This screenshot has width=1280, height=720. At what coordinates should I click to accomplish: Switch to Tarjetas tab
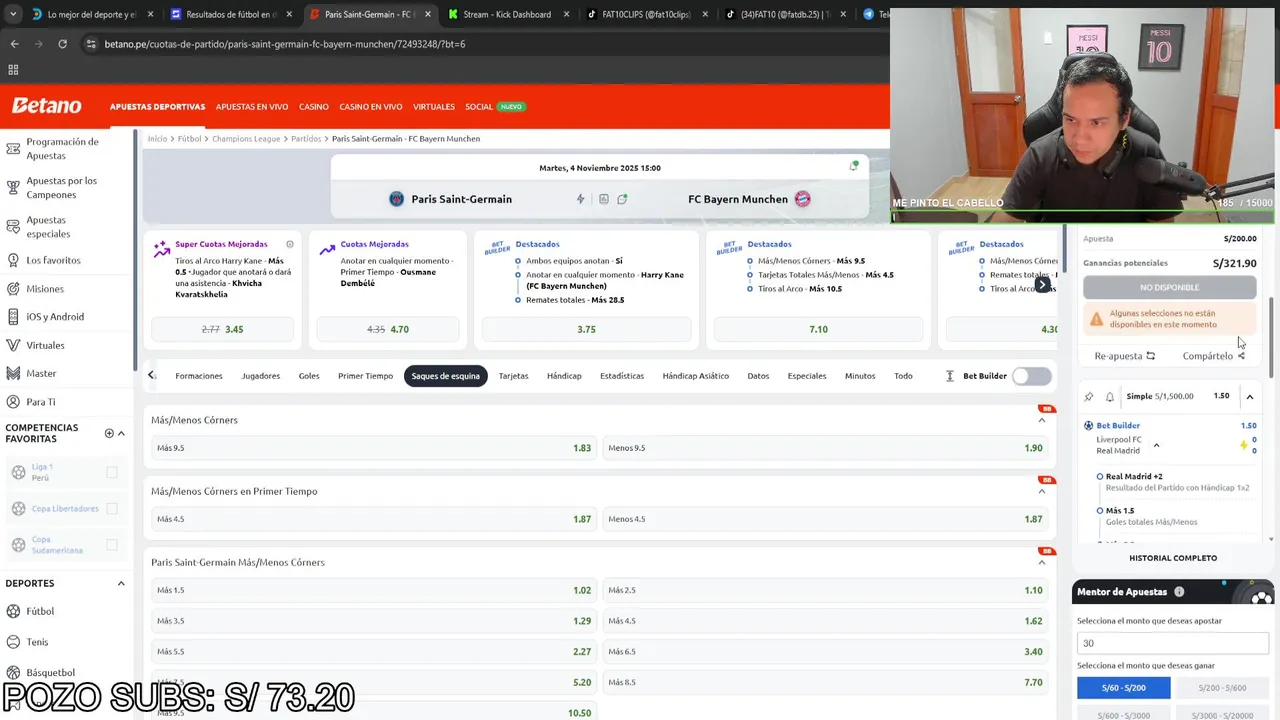point(513,376)
